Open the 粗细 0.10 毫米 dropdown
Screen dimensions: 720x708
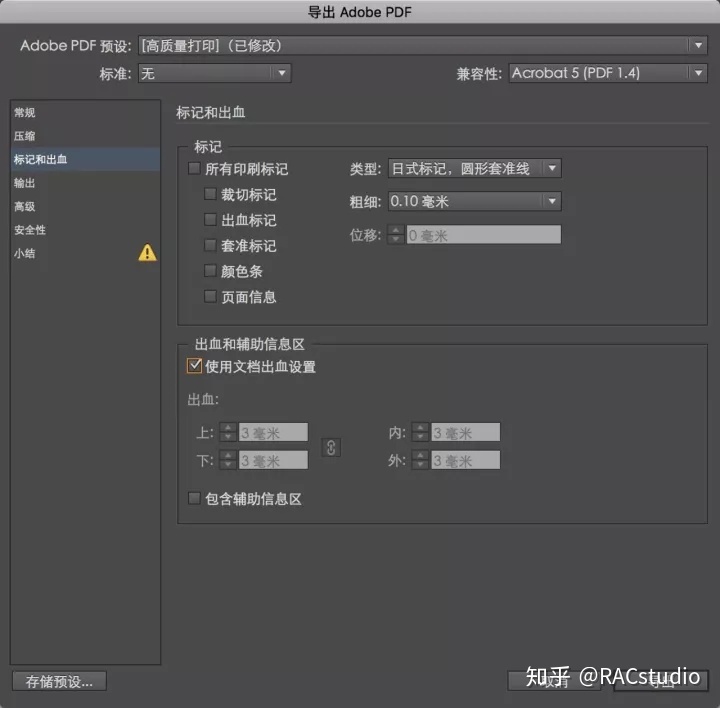click(x=474, y=201)
